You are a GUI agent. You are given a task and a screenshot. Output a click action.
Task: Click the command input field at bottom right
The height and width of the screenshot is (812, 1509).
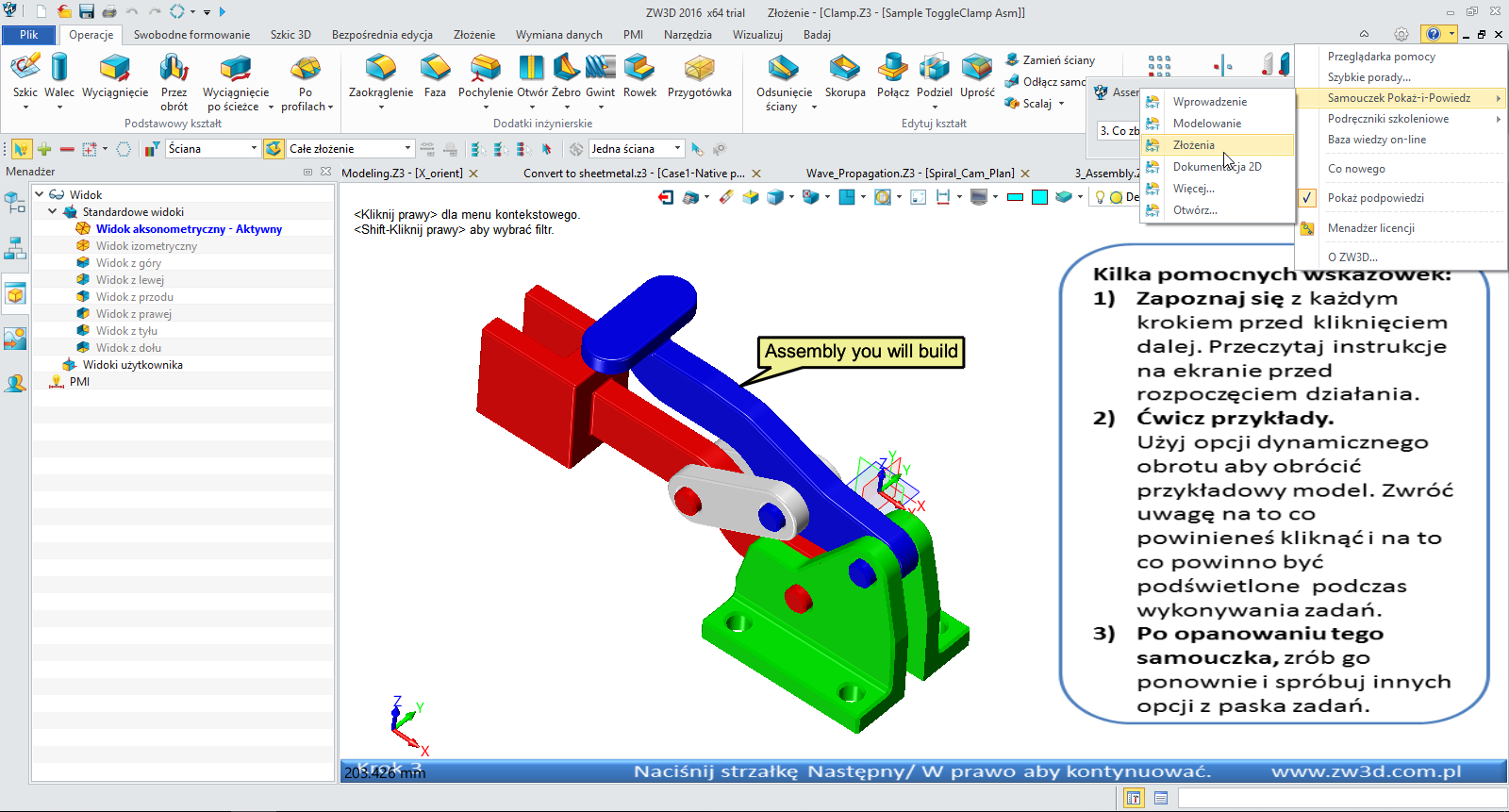click(x=1342, y=798)
